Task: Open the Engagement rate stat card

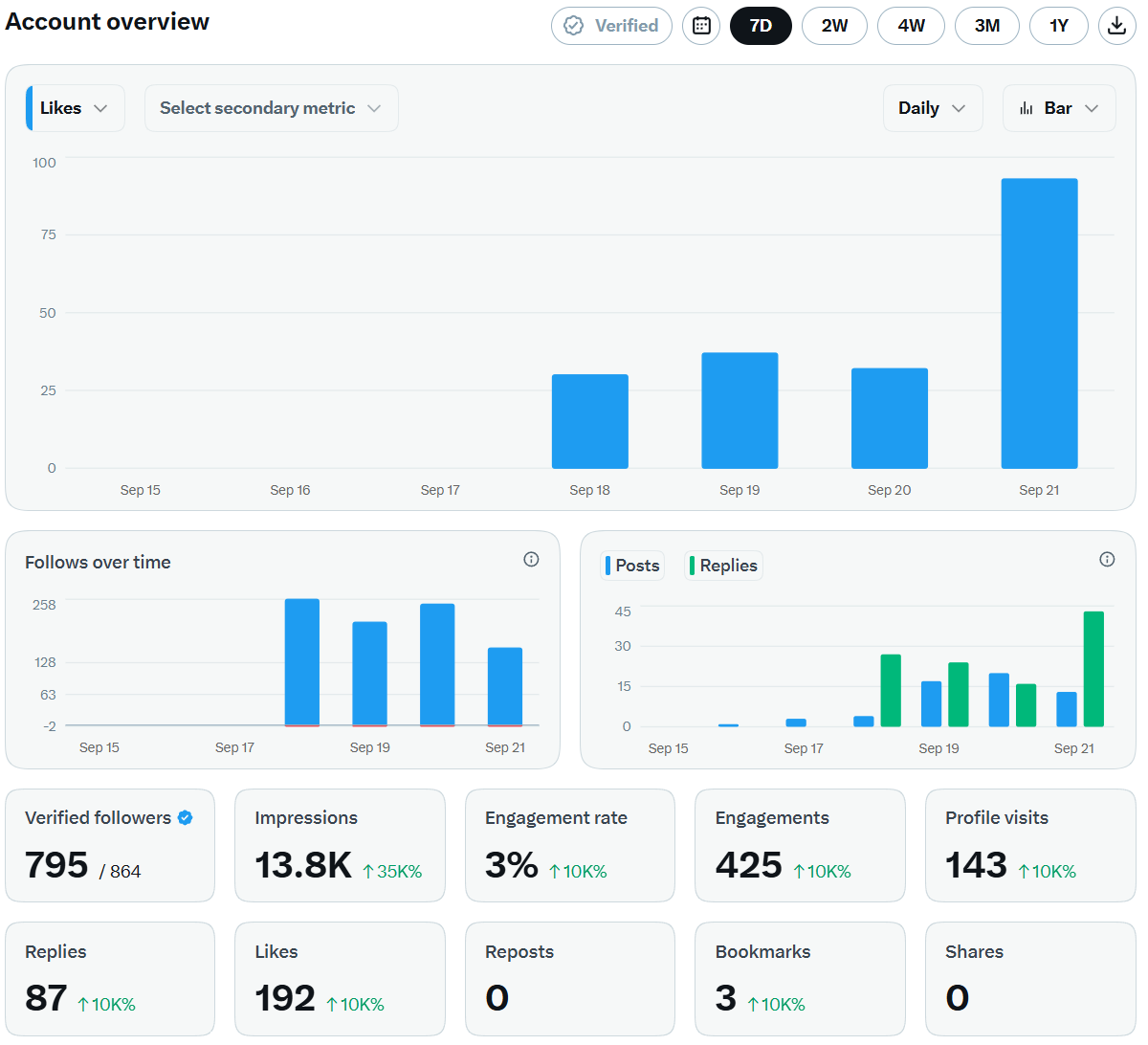Action: click(570, 845)
